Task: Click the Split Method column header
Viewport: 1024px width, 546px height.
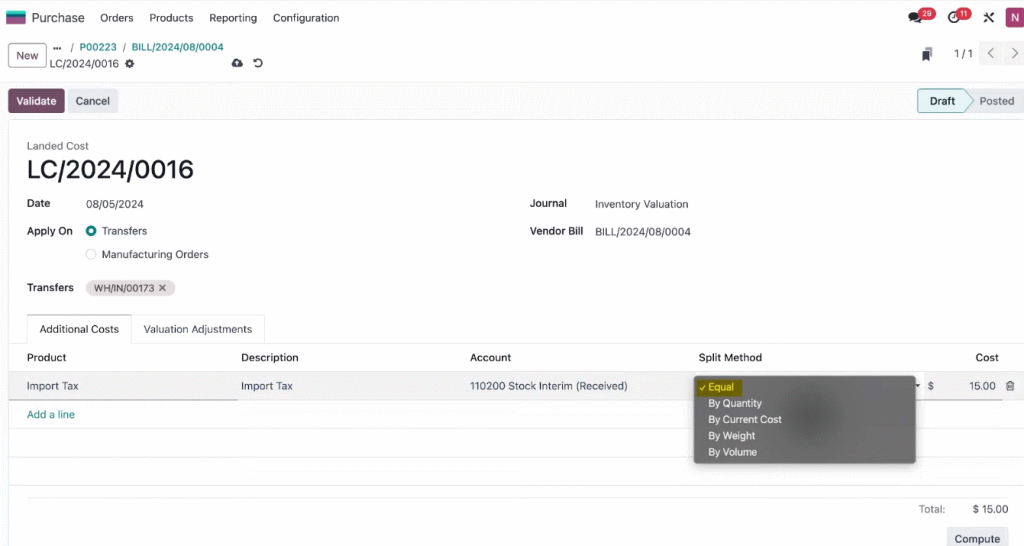Action: pyautogui.click(x=730, y=358)
